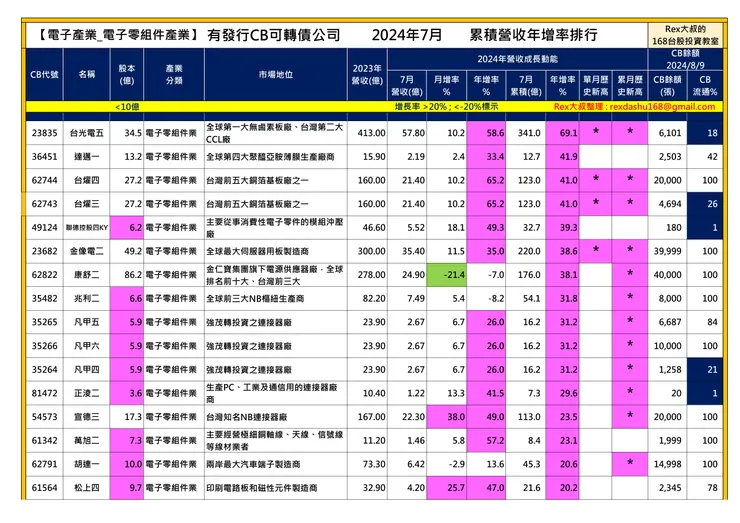Select the 7月累積(億) column header
Image resolution: width=740 pixels, height=523 pixels.
525,85
